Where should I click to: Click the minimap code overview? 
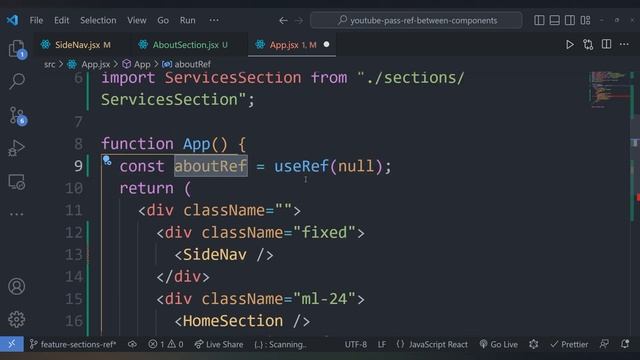[x=609, y=90]
